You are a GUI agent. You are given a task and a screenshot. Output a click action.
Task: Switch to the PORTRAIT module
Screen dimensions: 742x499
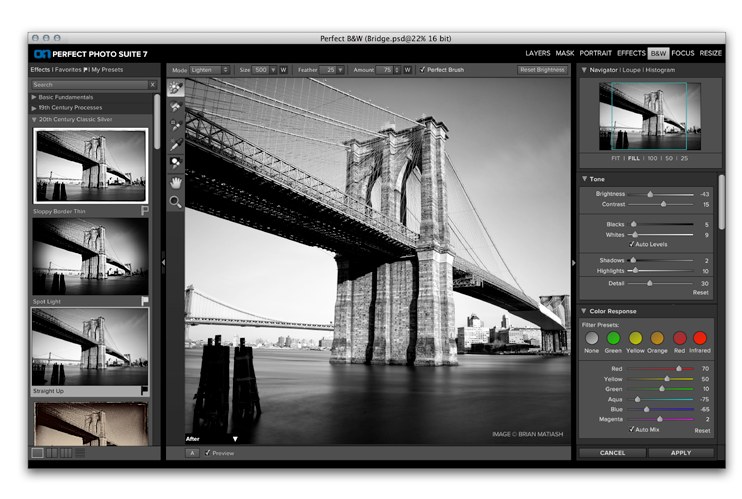595,53
